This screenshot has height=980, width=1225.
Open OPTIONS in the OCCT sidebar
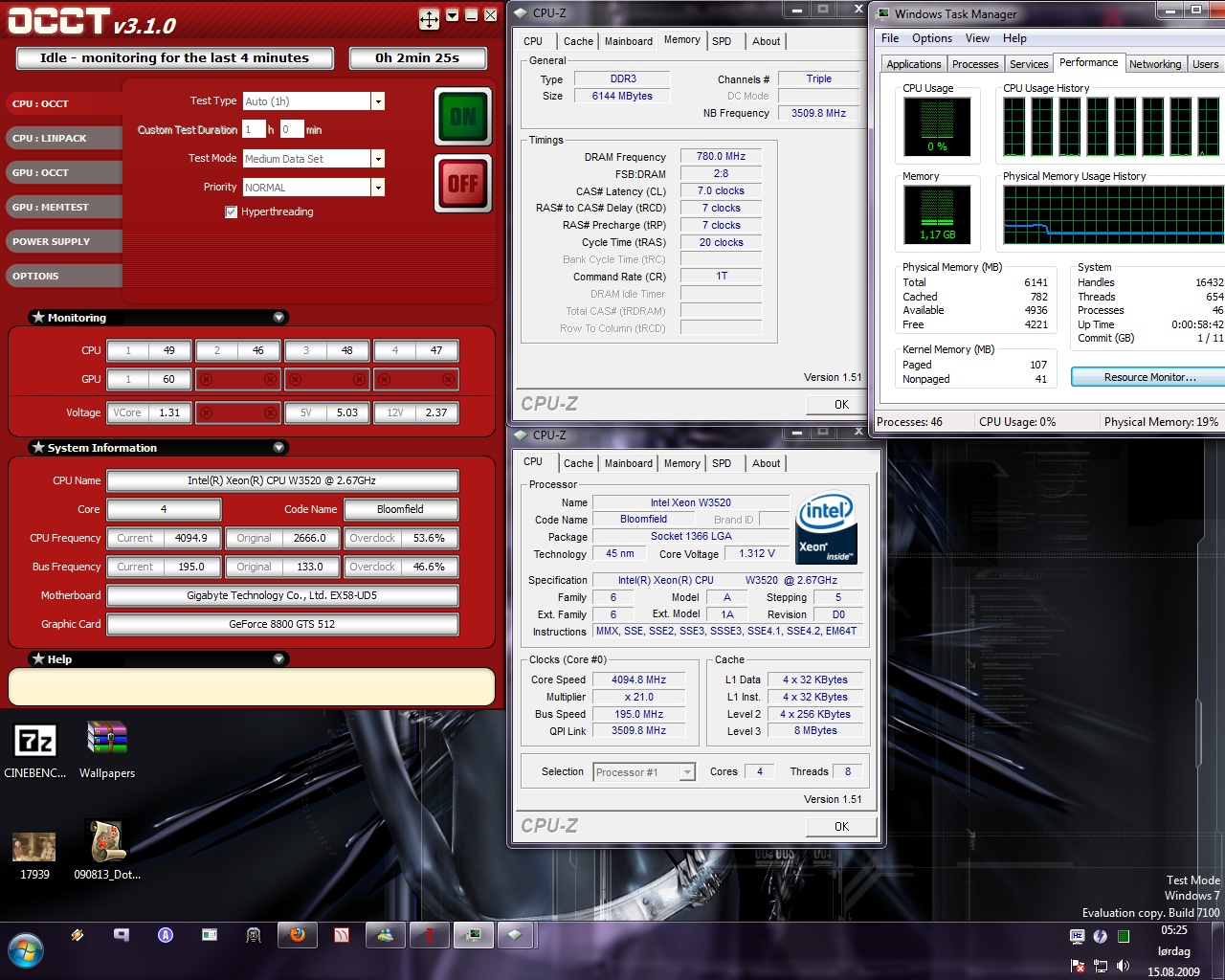click(x=65, y=276)
